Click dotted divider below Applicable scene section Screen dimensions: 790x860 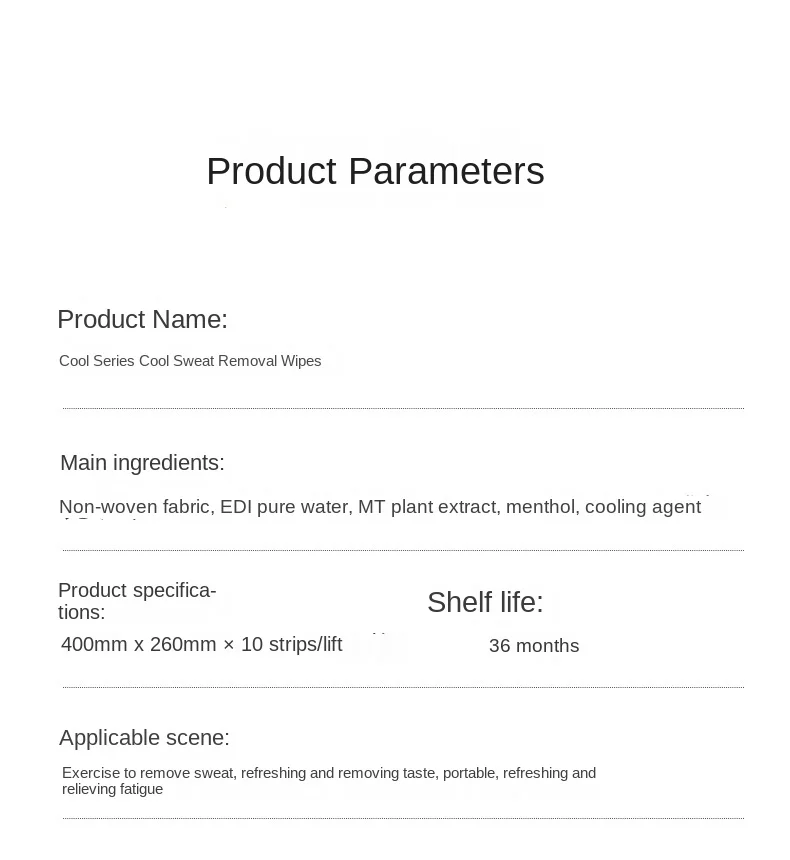[403, 818]
